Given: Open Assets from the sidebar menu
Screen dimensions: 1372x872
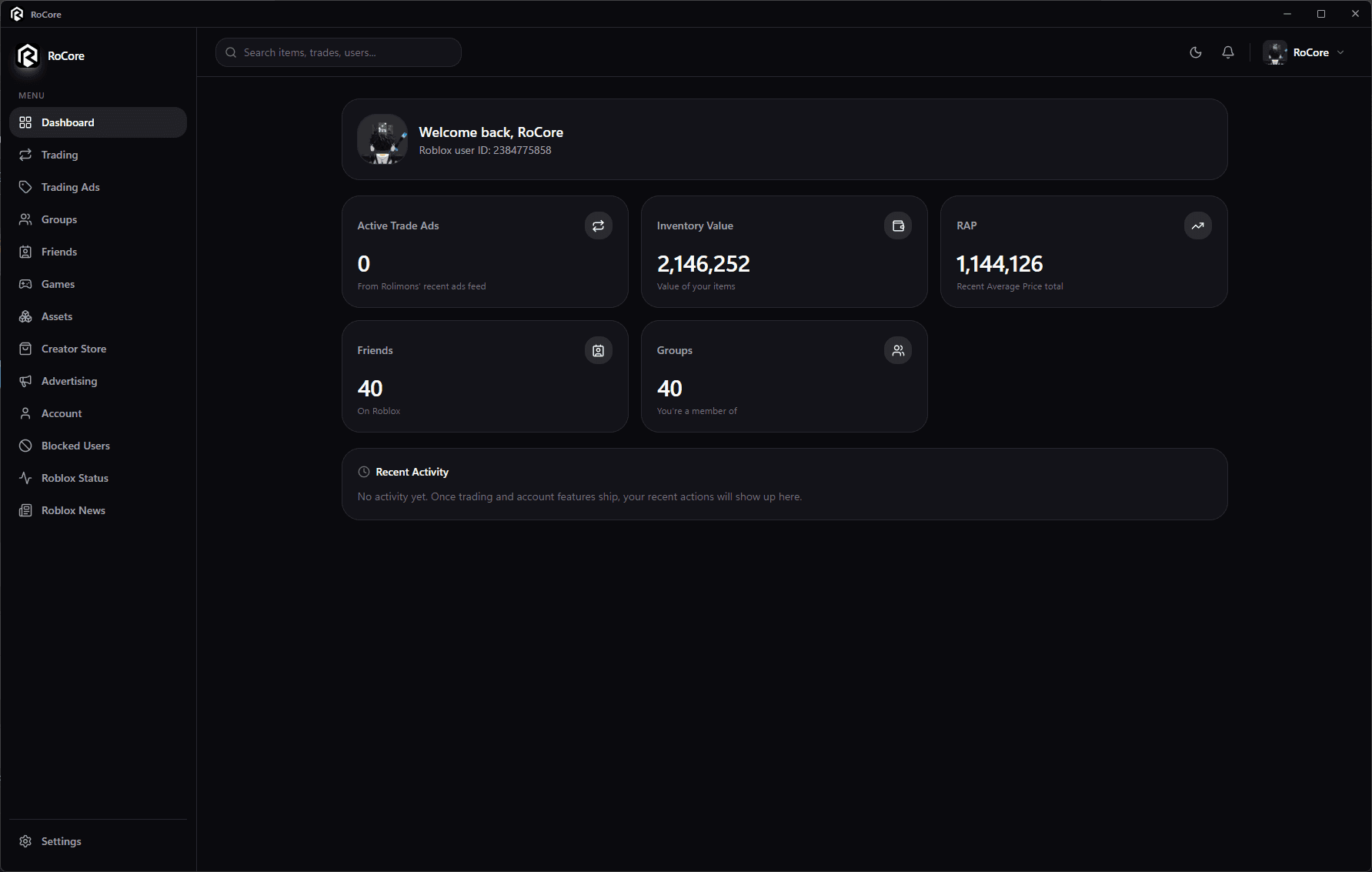Looking at the screenshot, I should click(98, 316).
